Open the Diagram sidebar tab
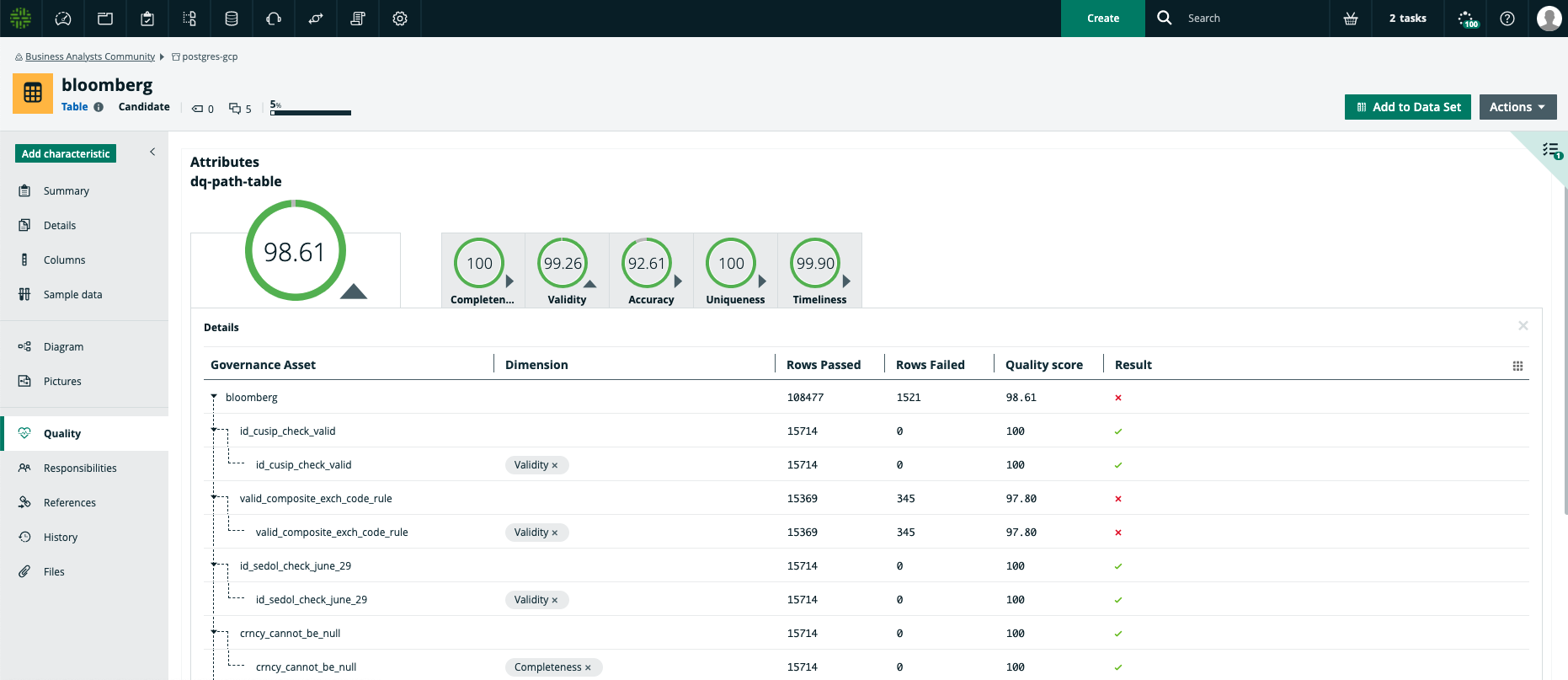The height and width of the screenshot is (680, 1568). (x=84, y=347)
